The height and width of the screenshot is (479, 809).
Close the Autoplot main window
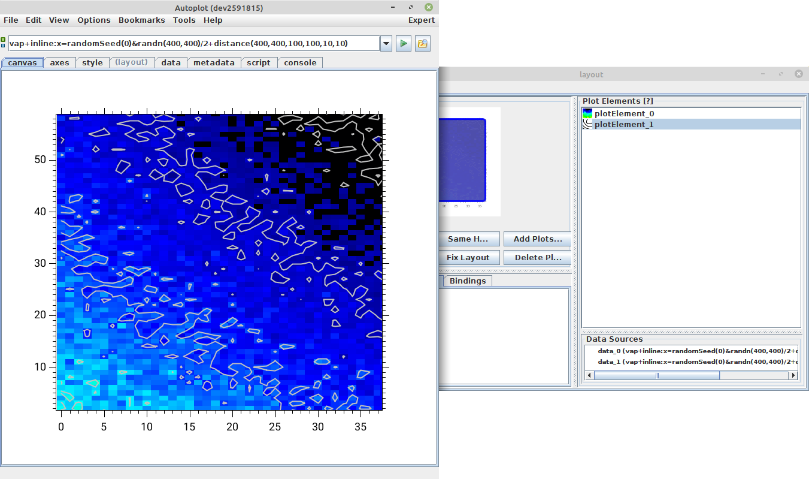(429, 7)
